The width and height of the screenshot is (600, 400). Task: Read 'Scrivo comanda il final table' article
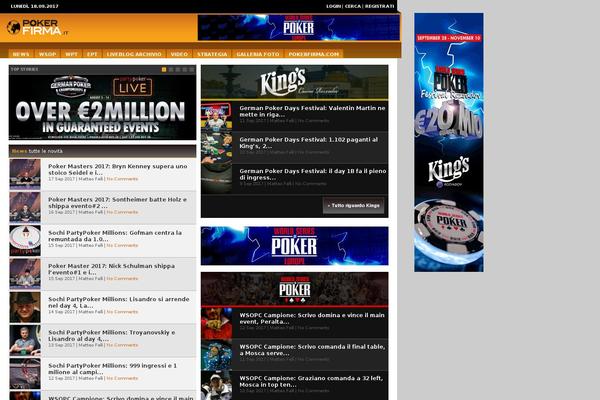312,349
